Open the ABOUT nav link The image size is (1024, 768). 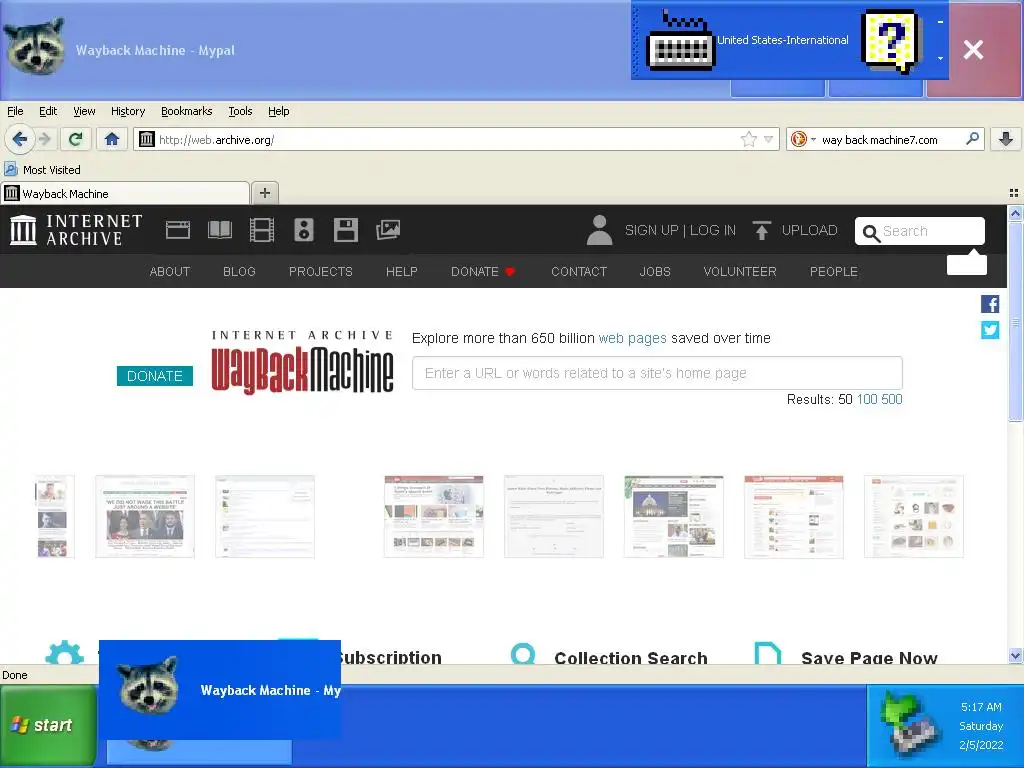170,271
